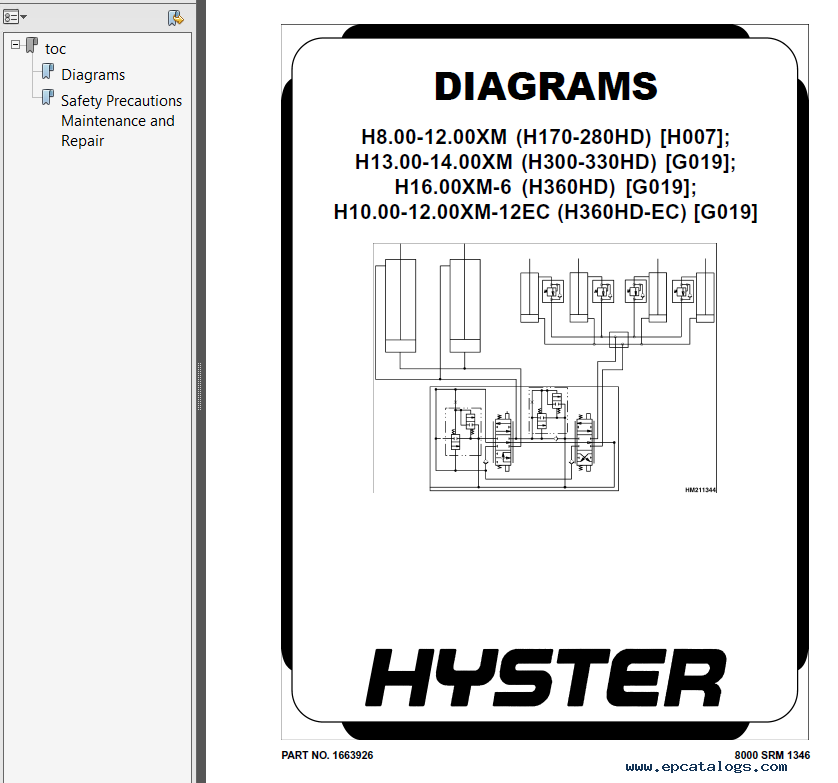The height and width of the screenshot is (783, 838).
Task: Click the Diagrams bookmark icon
Action: pos(48,71)
